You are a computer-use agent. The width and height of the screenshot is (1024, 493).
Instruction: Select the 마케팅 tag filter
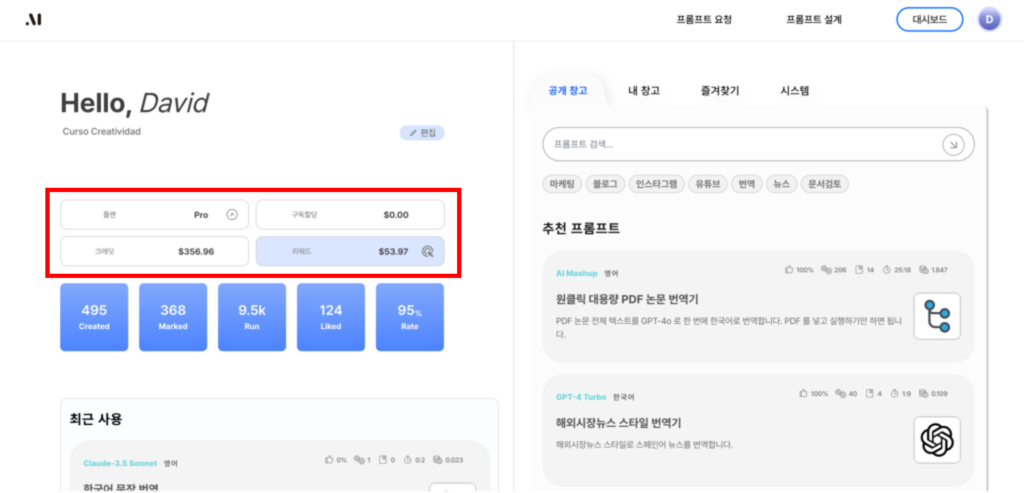coord(562,184)
